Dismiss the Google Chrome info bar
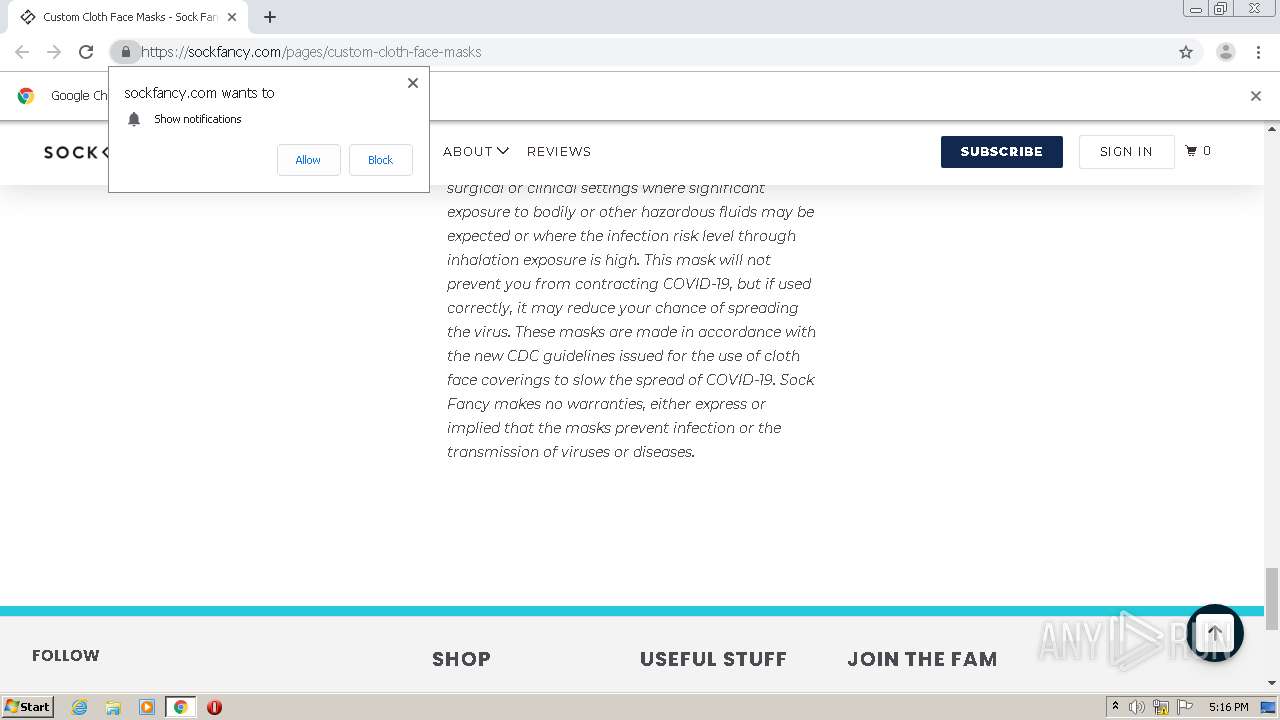 (x=1256, y=96)
